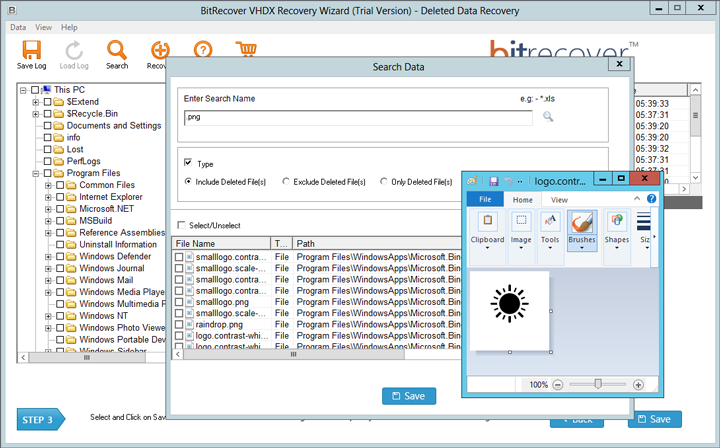Collapse the Paint ribbon with chevron
Screen dimensions: 720x448
pos(637,199)
